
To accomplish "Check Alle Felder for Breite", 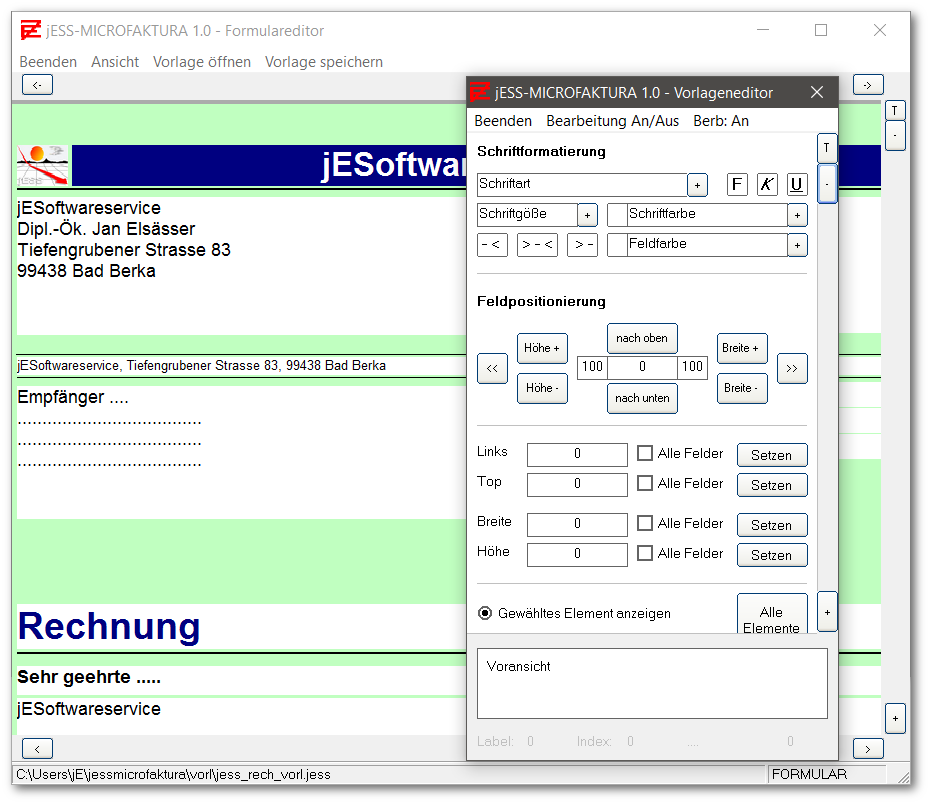I will click(x=645, y=523).
